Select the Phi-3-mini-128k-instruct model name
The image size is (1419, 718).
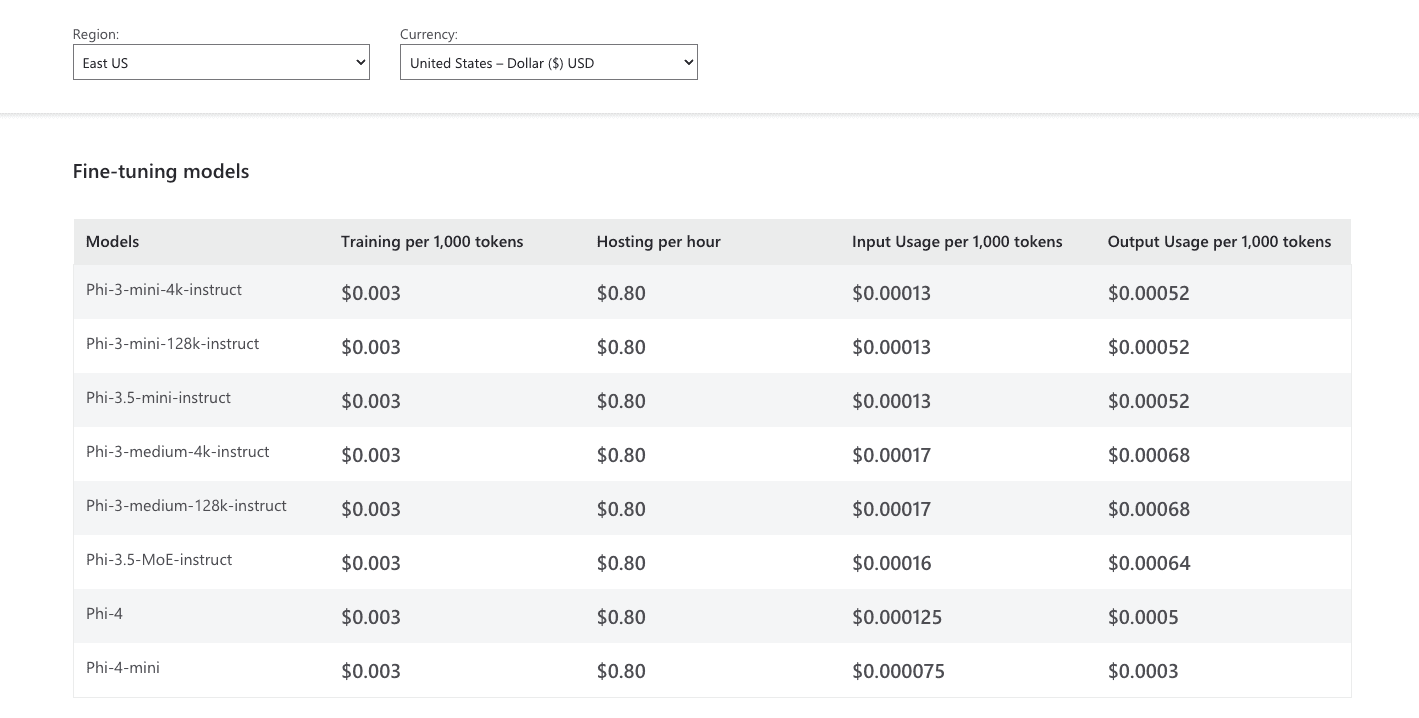coord(172,343)
